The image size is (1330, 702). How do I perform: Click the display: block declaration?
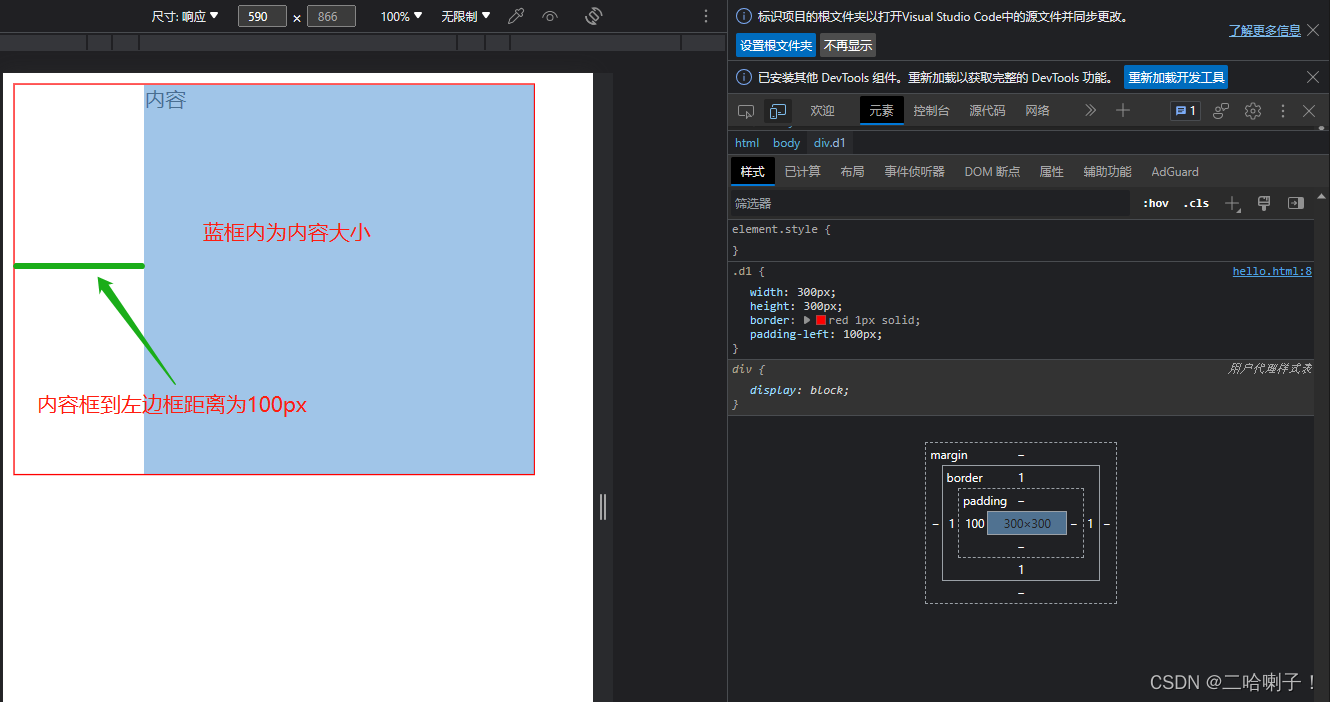(x=799, y=390)
